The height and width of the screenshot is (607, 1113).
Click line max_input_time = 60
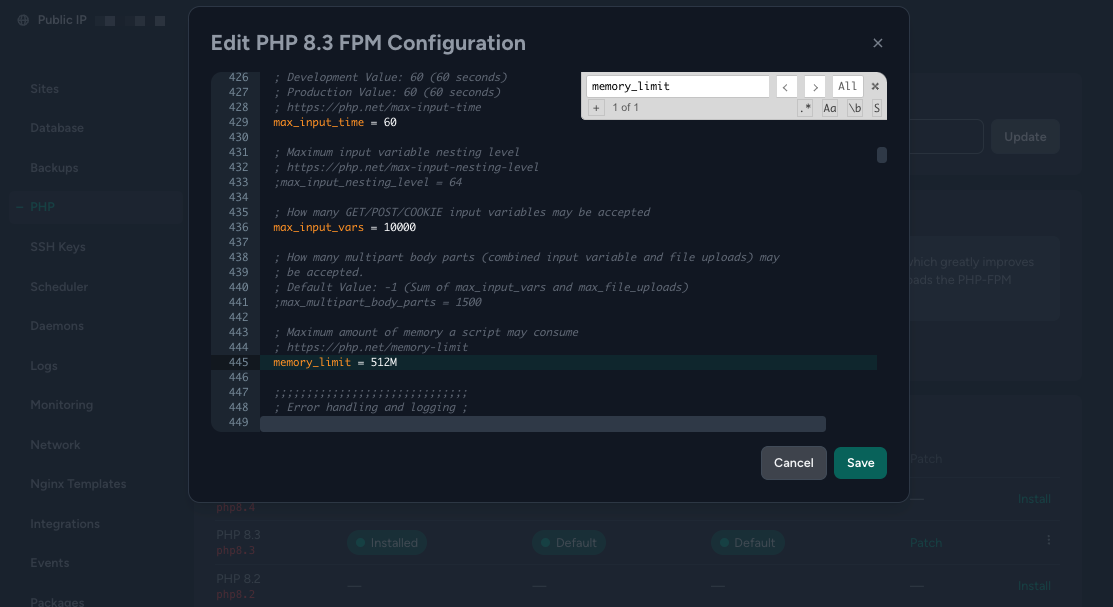tap(335, 122)
